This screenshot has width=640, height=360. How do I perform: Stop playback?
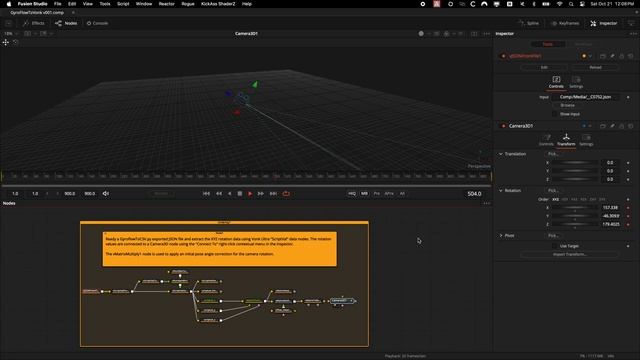point(240,193)
